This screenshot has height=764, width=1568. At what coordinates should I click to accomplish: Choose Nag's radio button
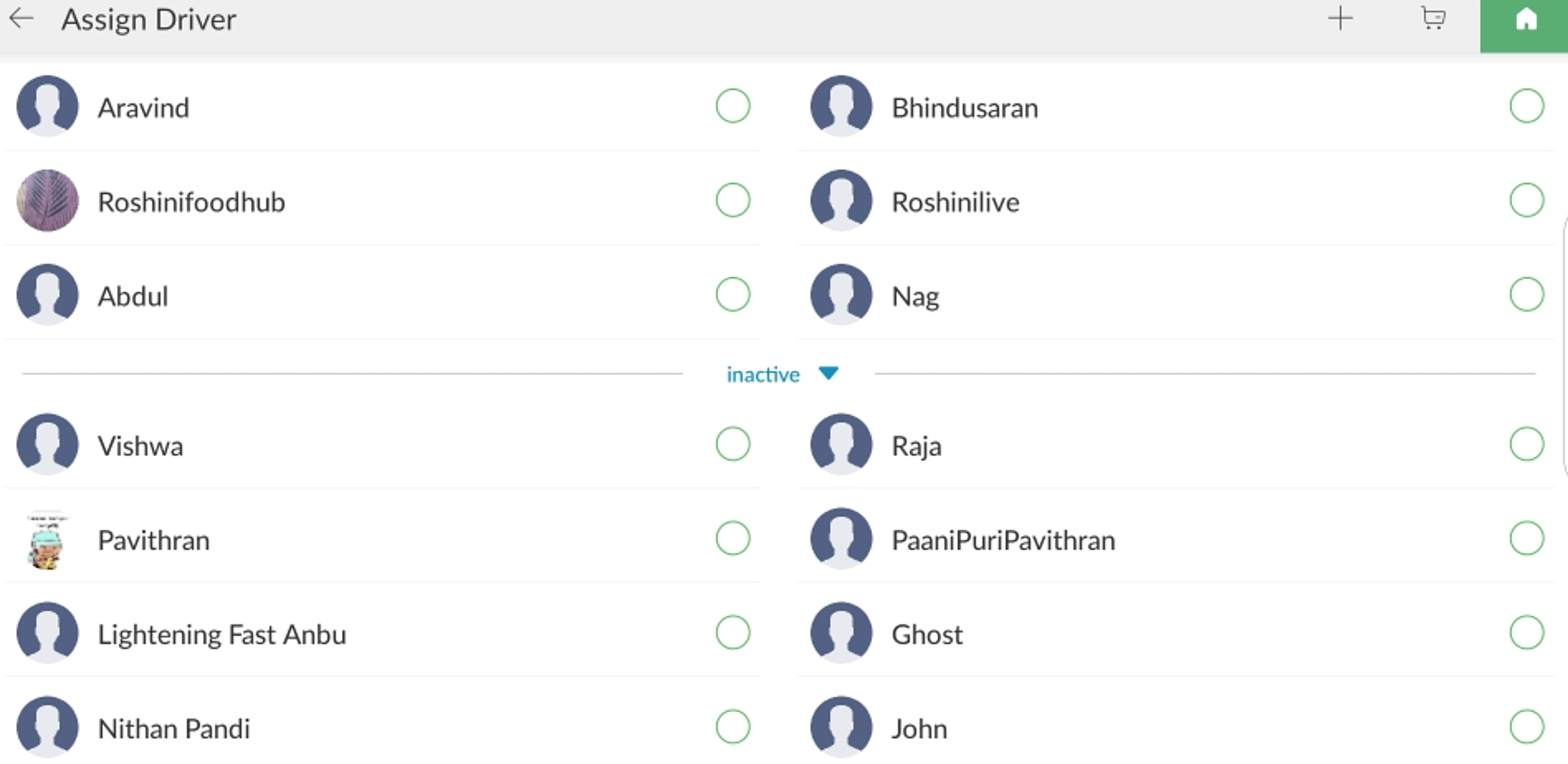click(1527, 294)
